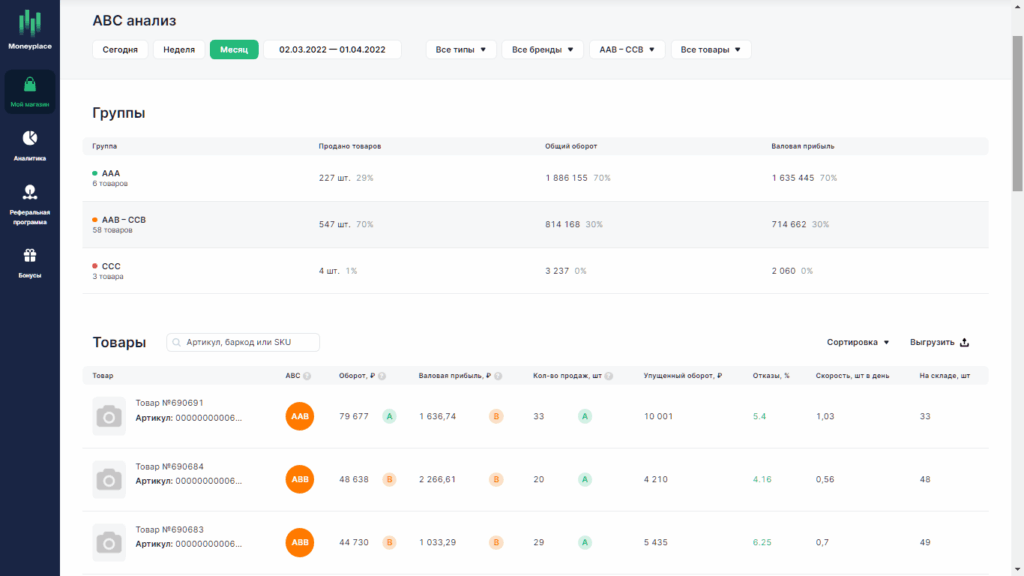Image resolution: width=1024 pixels, height=576 pixels.
Task: Click help icon next to Валовая прибыль column
Action: coord(498,376)
